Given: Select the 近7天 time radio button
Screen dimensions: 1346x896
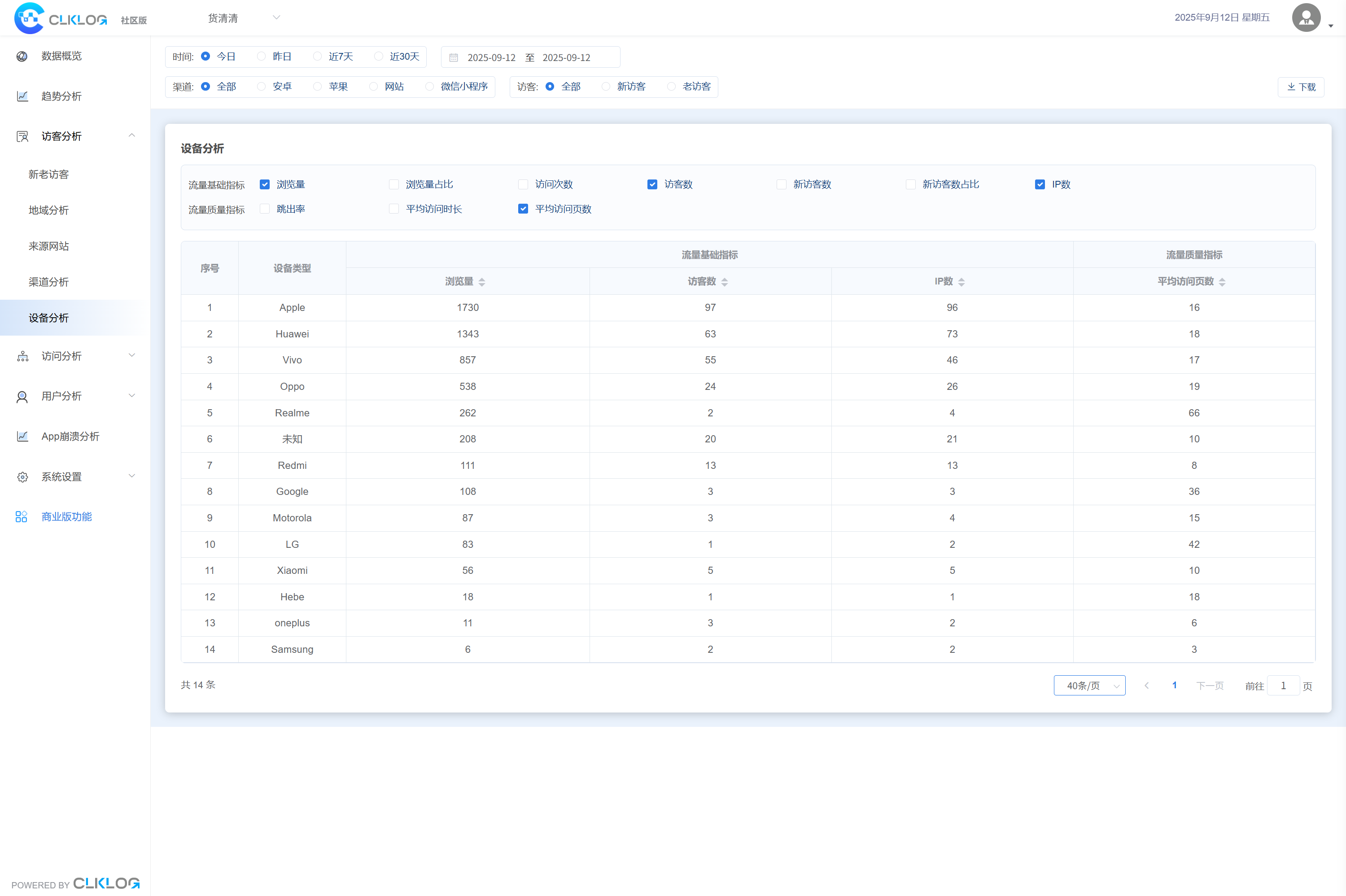Looking at the screenshot, I should point(318,57).
